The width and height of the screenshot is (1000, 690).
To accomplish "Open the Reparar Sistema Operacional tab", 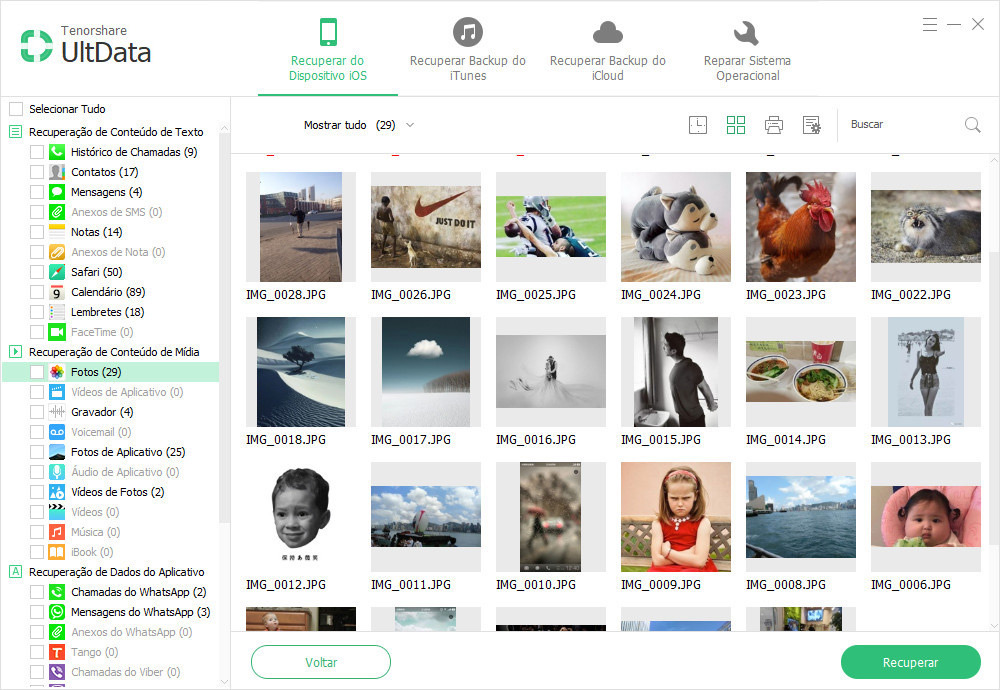I will 746,49.
